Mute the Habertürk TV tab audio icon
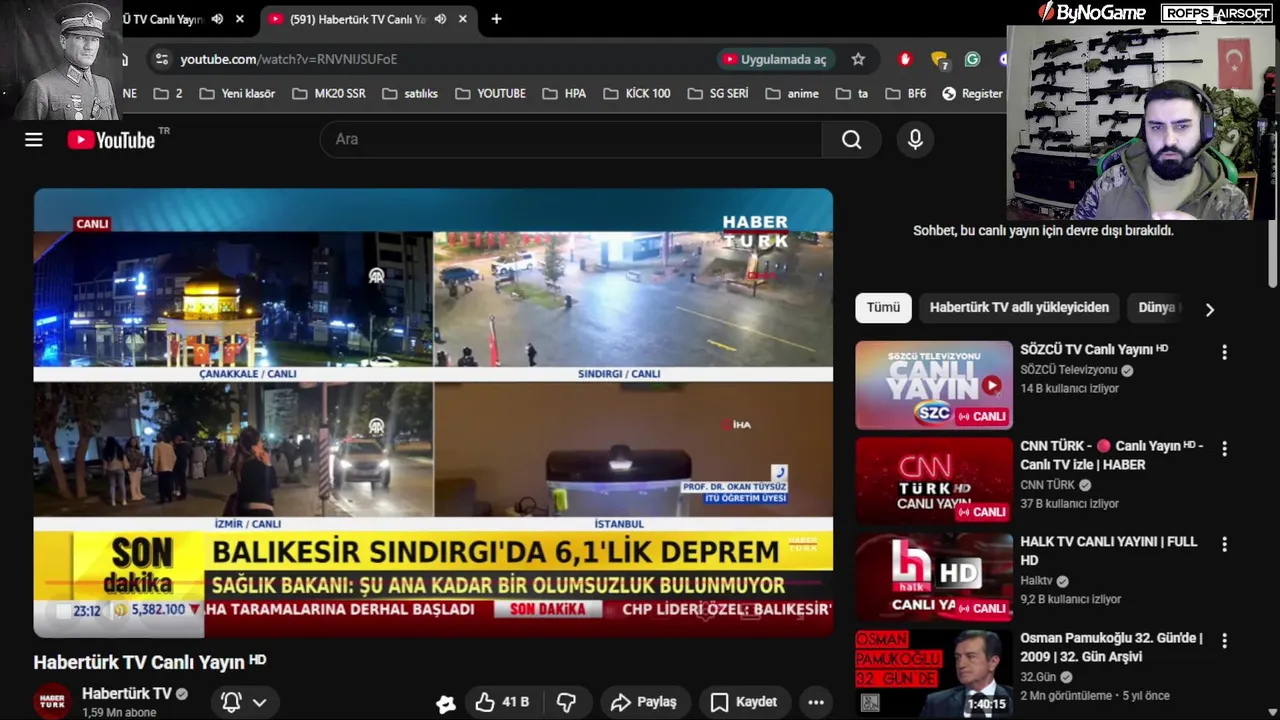The image size is (1280, 720). 440,19
